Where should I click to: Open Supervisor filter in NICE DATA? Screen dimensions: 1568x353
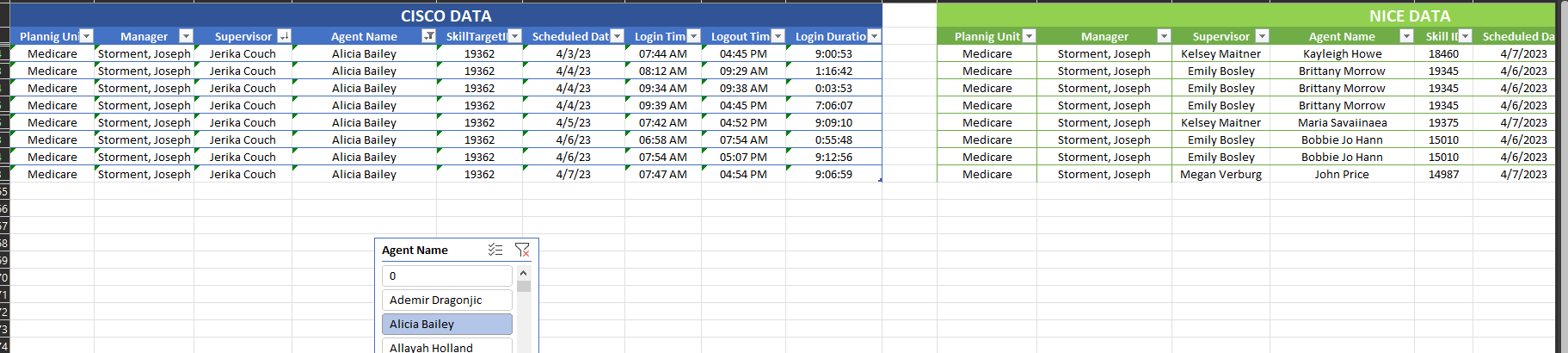pos(1262,36)
